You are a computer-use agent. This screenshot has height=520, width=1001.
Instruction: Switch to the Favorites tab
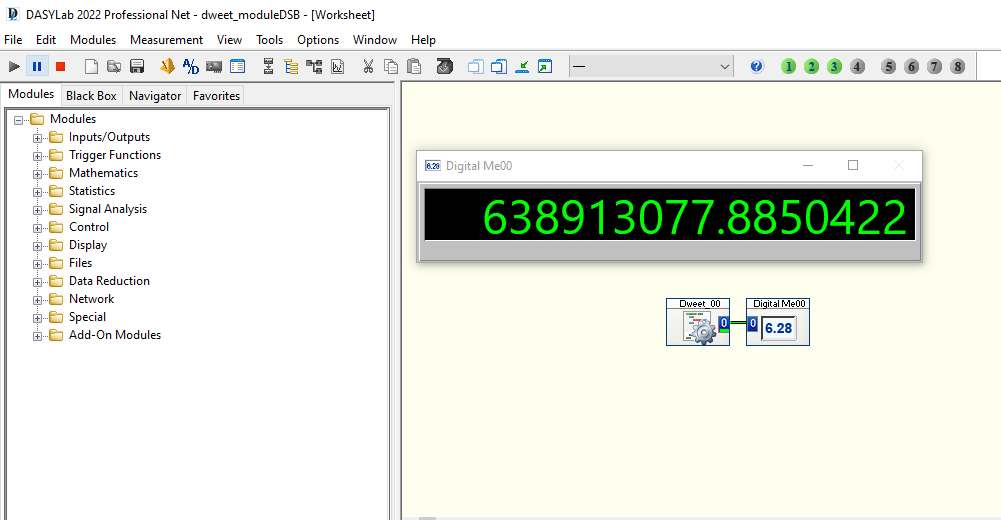[216, 96]
